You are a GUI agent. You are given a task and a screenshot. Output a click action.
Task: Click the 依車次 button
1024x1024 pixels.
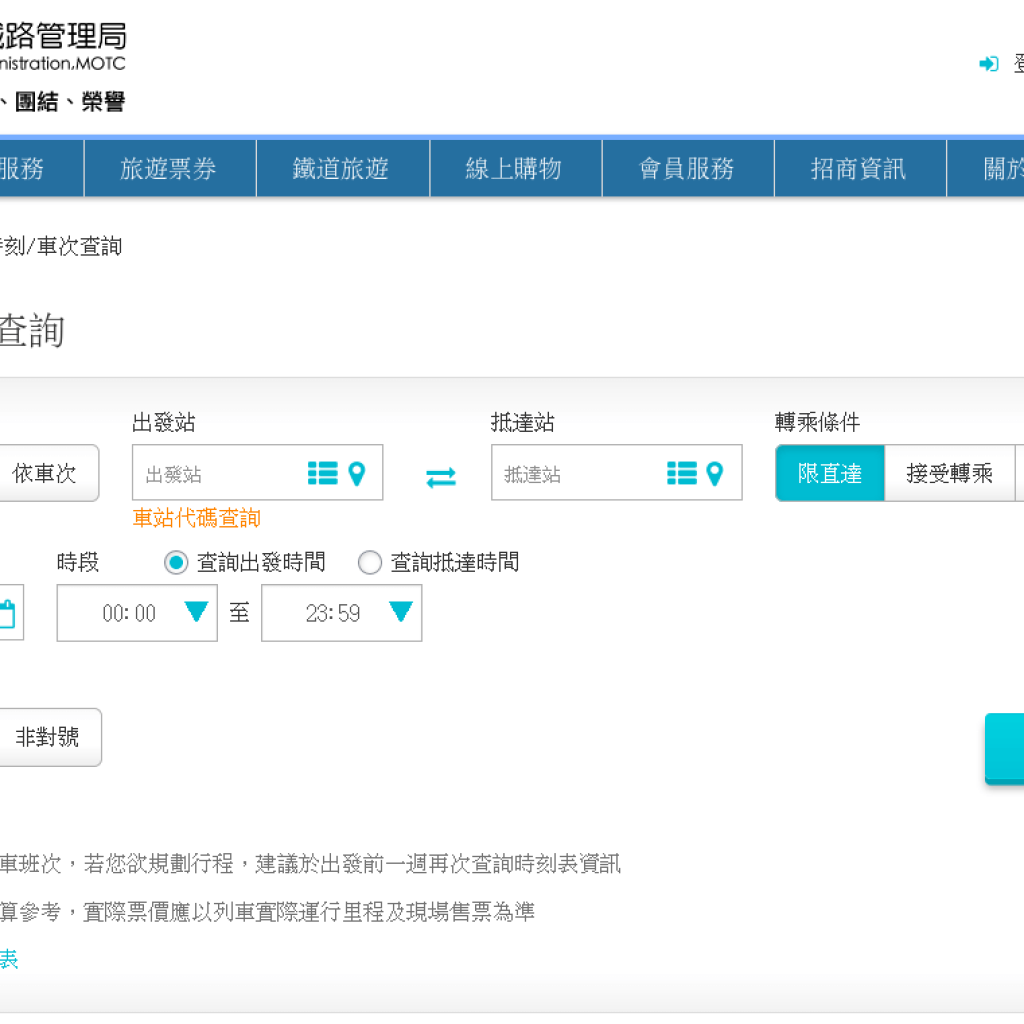[x=44, y=473]
